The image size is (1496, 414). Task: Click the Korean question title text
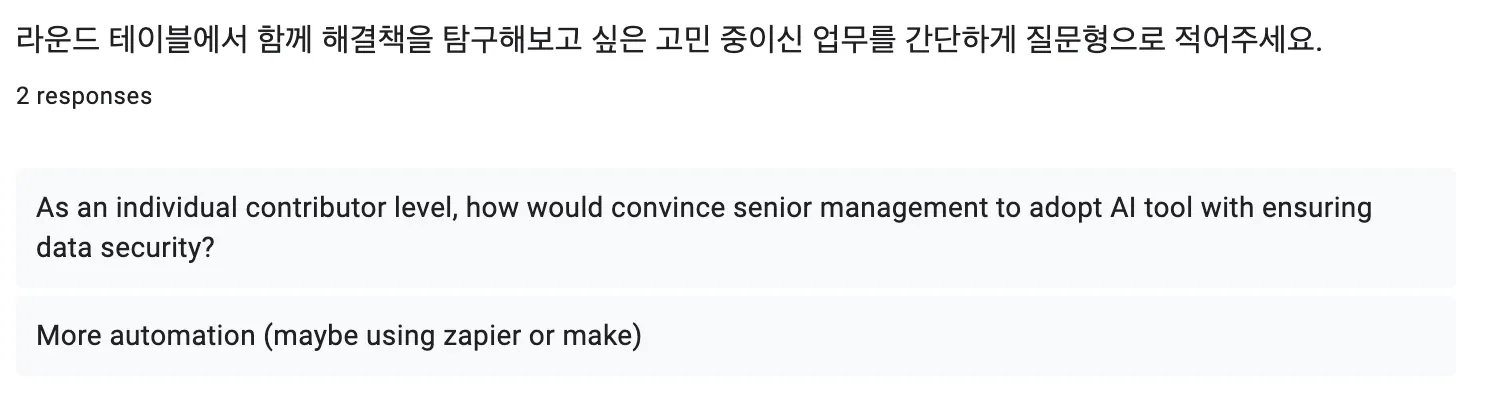669,42
